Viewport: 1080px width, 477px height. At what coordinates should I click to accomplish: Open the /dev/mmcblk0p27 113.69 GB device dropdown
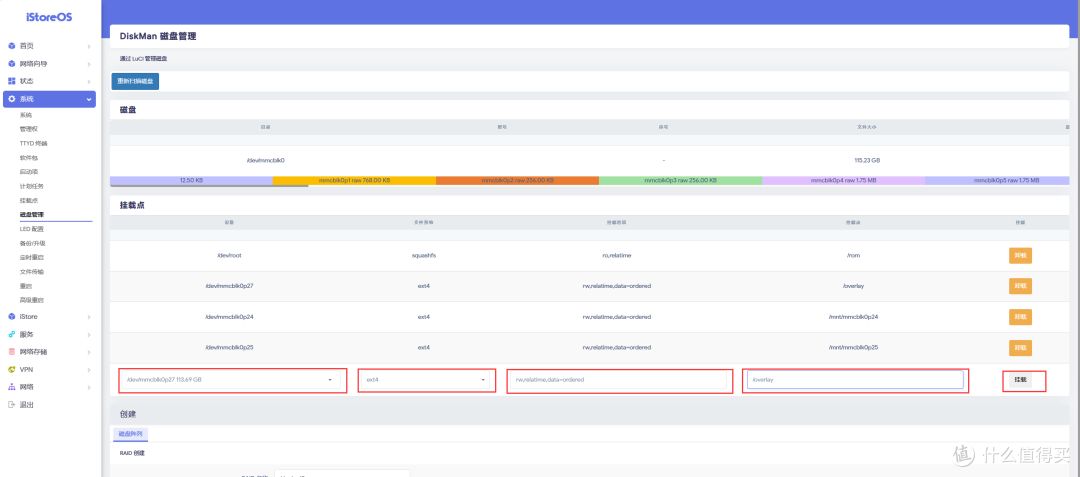[x=230, y=380]
